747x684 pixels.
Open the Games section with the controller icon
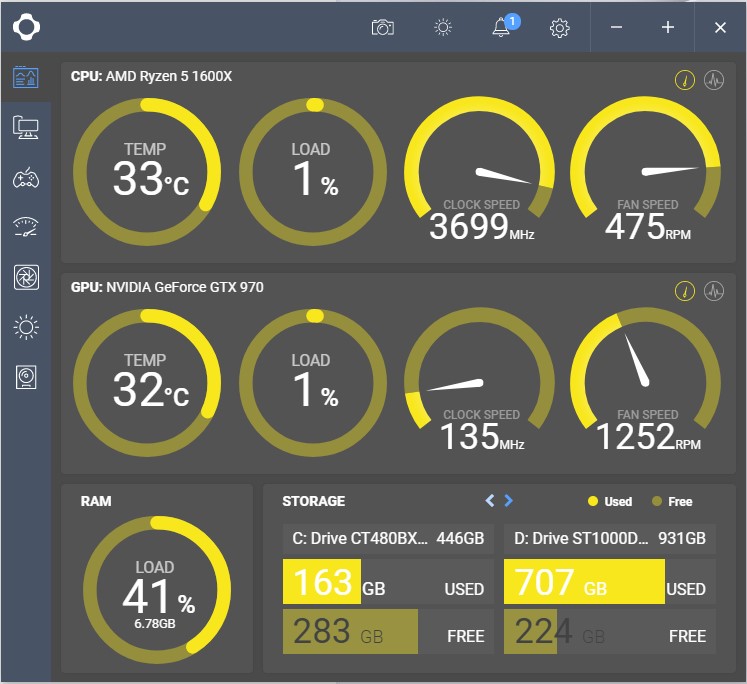(x=26, y=178)
